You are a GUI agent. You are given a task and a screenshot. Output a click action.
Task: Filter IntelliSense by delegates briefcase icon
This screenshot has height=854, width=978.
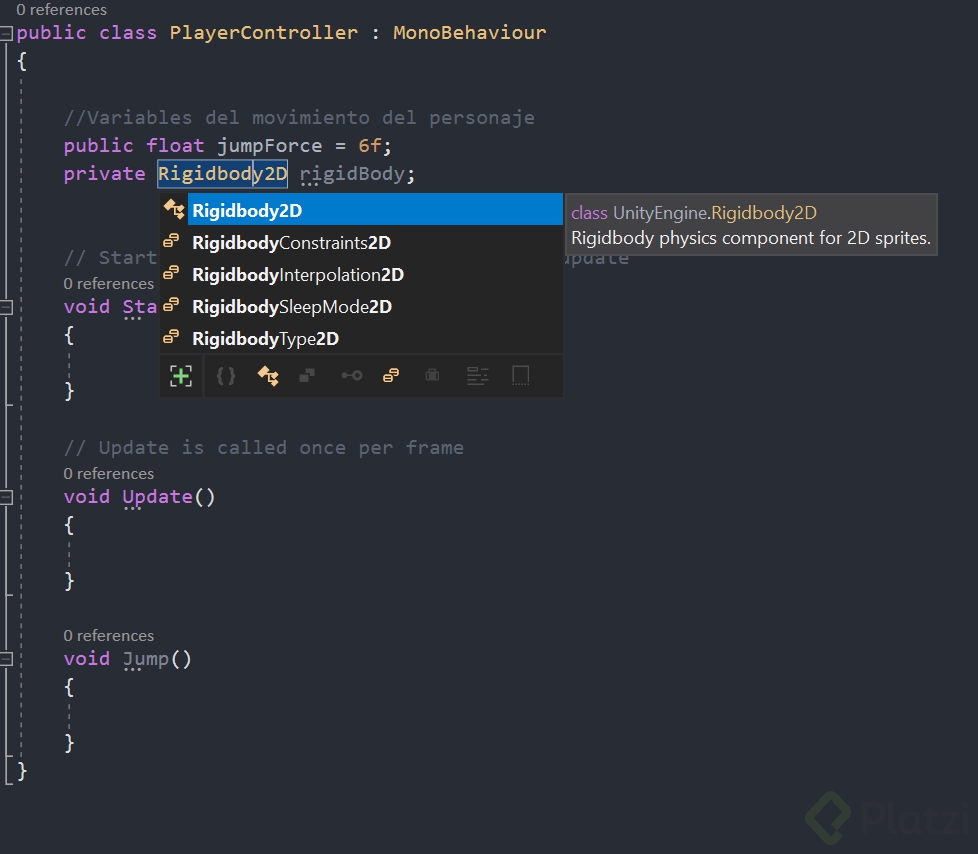tap(432, 376)
